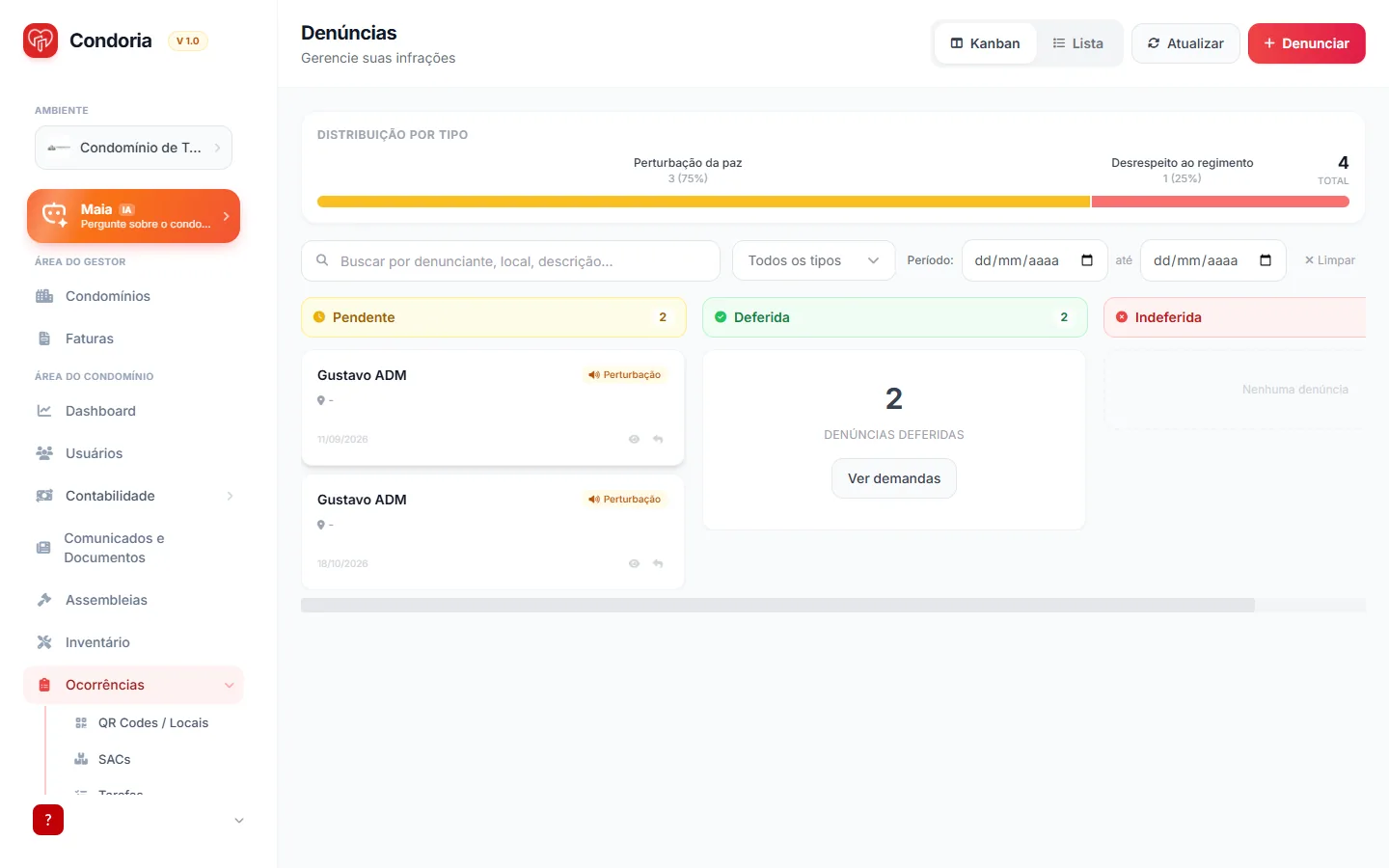Image resolution: width=1389 pixels, height=868 pixels.
Task: Click the red Denunciar button
Action: coord(1307,43)
